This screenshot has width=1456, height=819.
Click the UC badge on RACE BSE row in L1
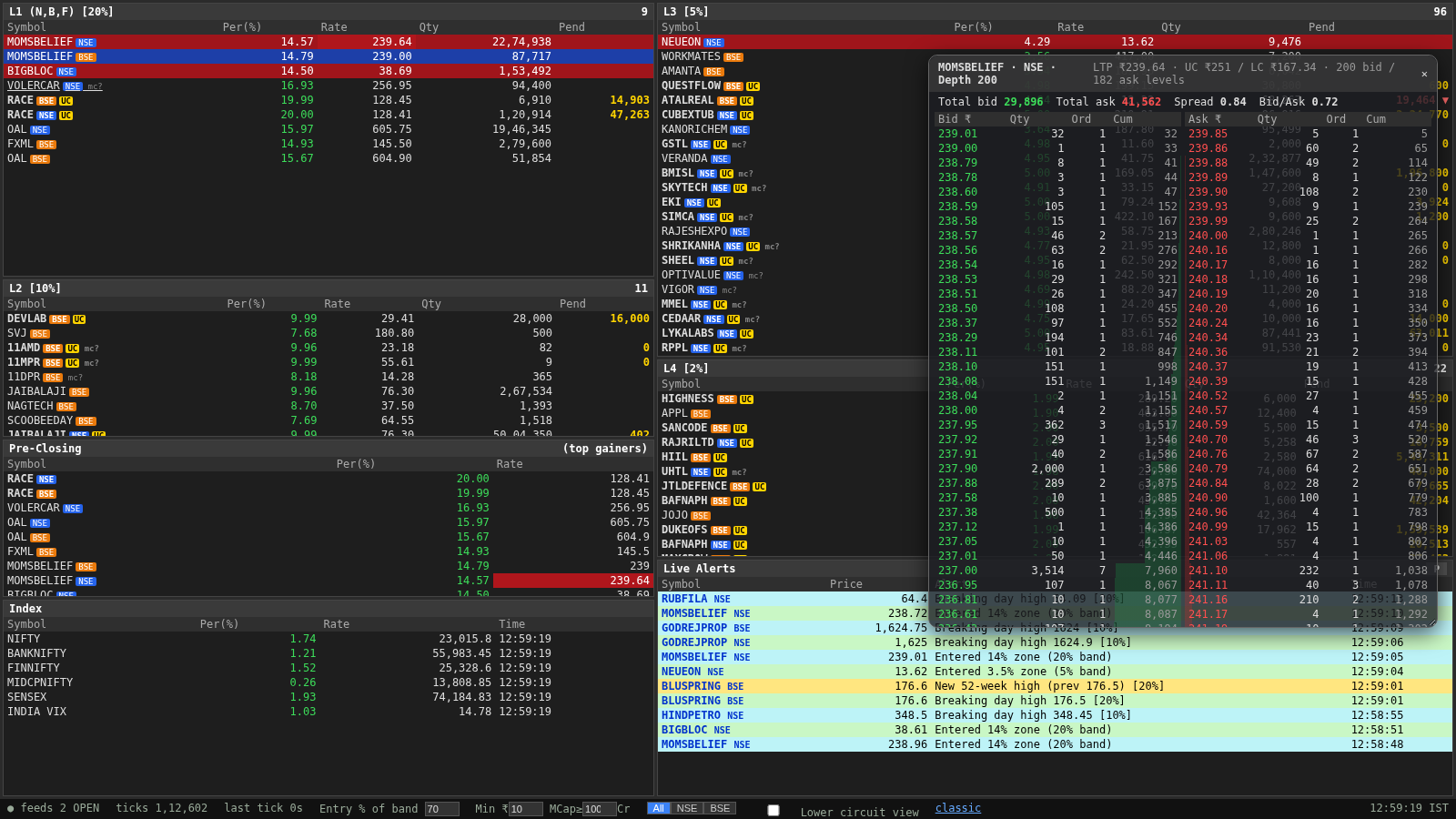(66, 101)
